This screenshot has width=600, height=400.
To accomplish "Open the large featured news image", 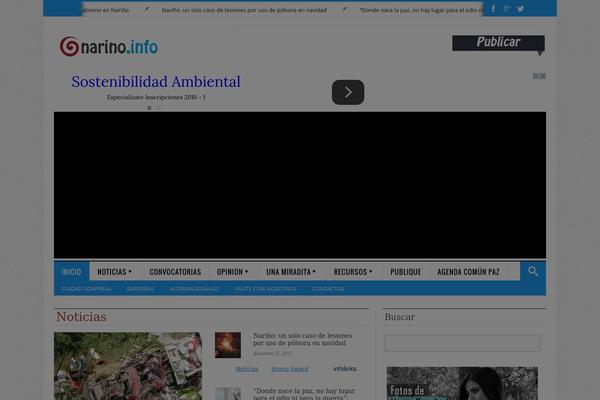I will (128, 366).
